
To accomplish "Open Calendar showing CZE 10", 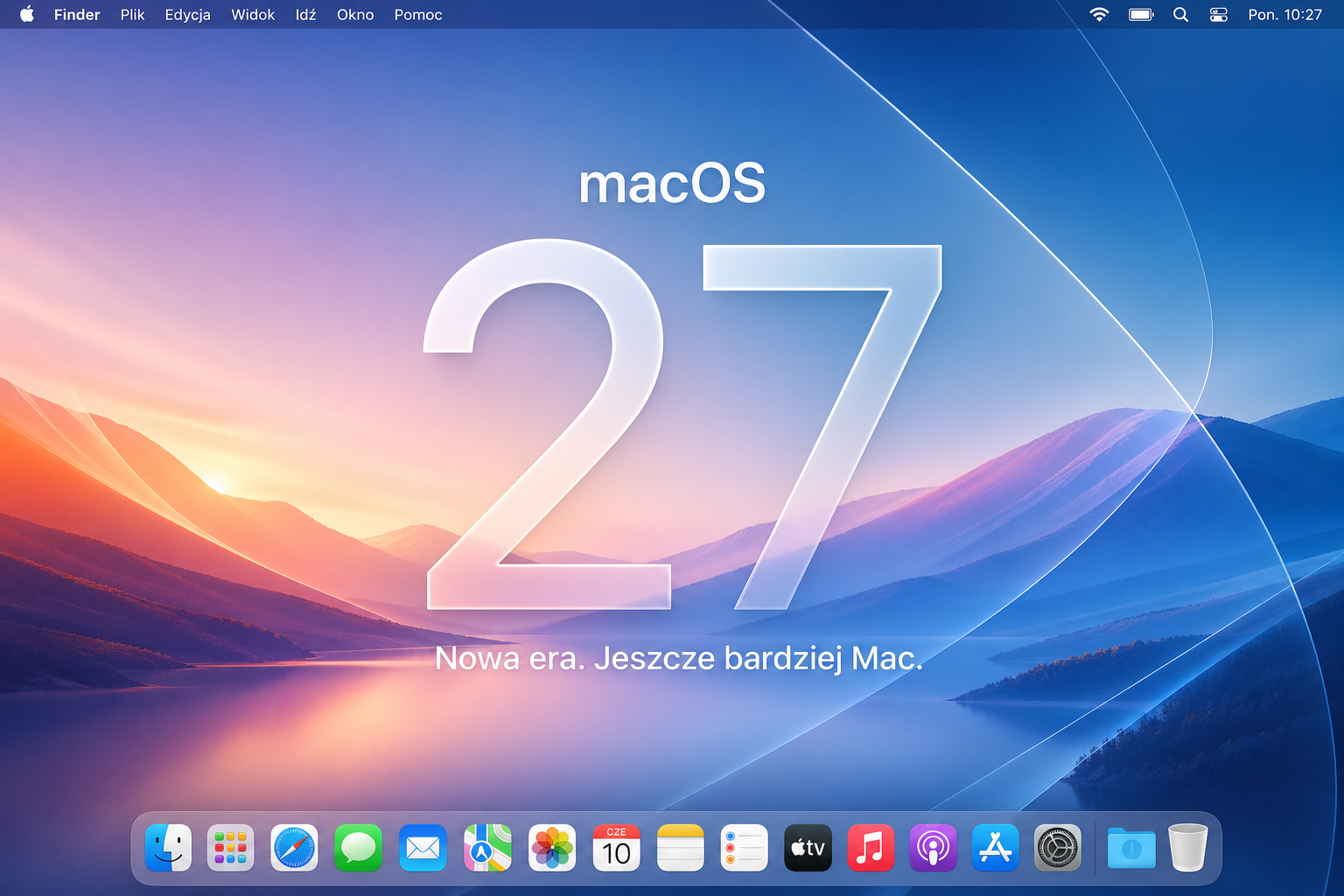I will pos(617,848).
